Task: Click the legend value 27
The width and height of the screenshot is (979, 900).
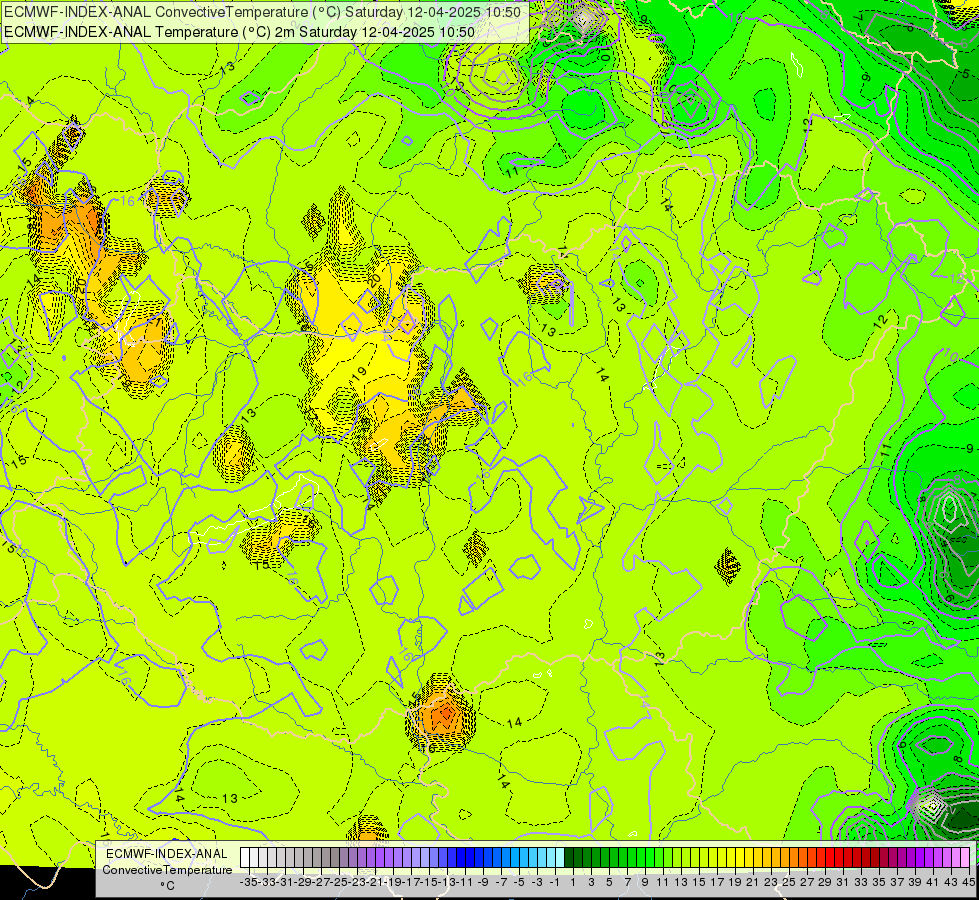Action: coord(807,882)
